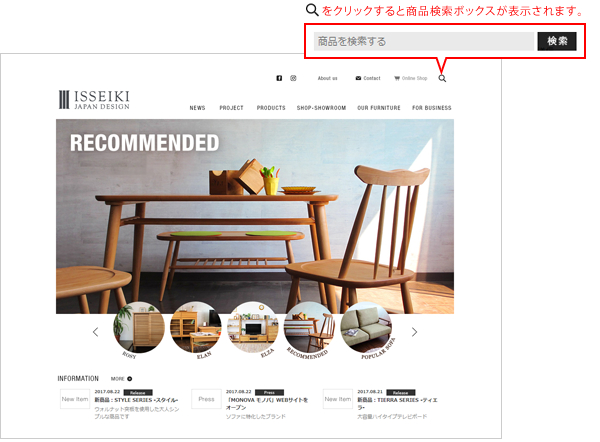Select the ROSY circular thumbnail
Image resolution: width=600 pixels, height=442 pixels.
click(139, 327)
